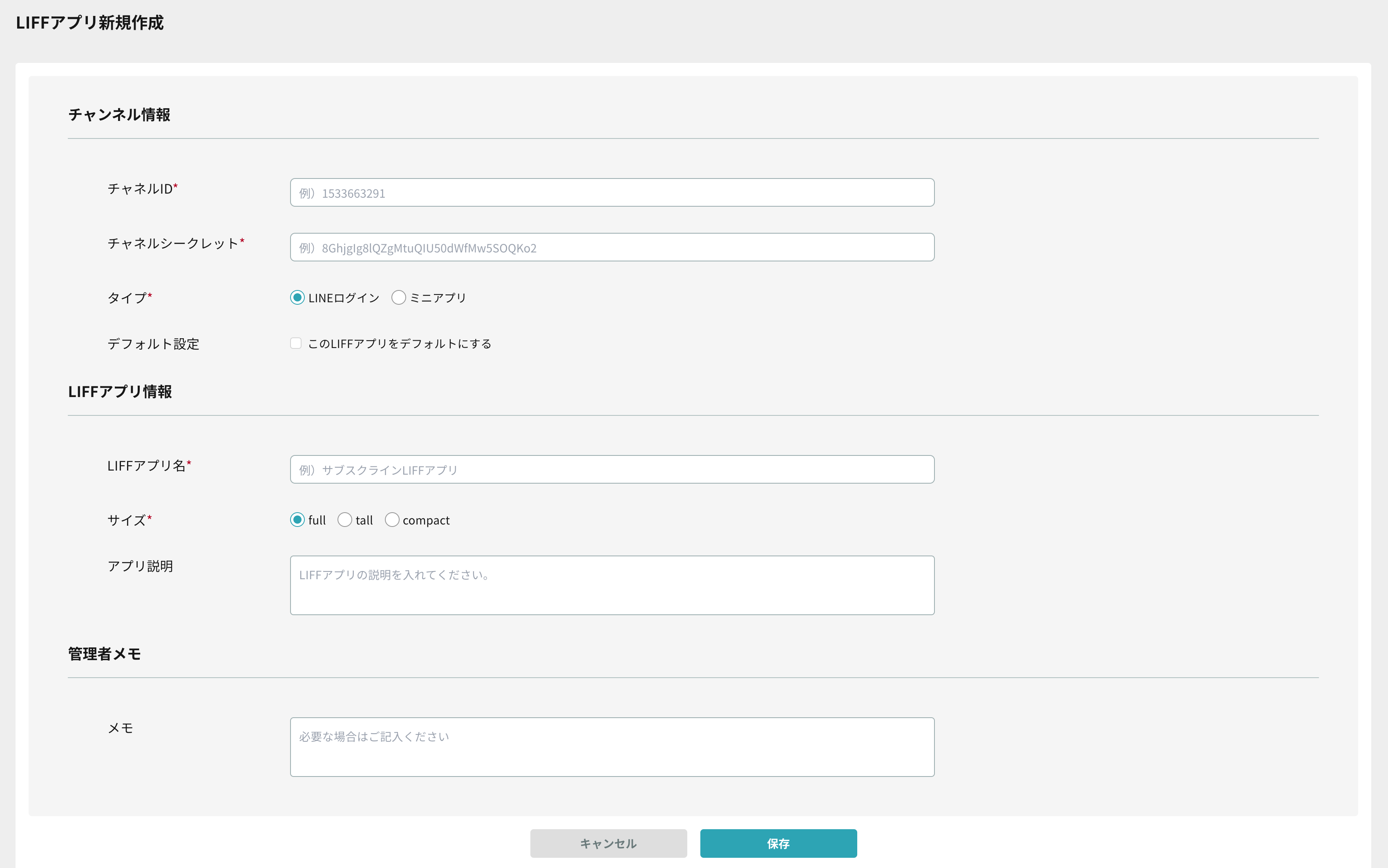Click the アプリ説明 field label
The height and width of the screenshot is (868, 1388).
(140, 566)
